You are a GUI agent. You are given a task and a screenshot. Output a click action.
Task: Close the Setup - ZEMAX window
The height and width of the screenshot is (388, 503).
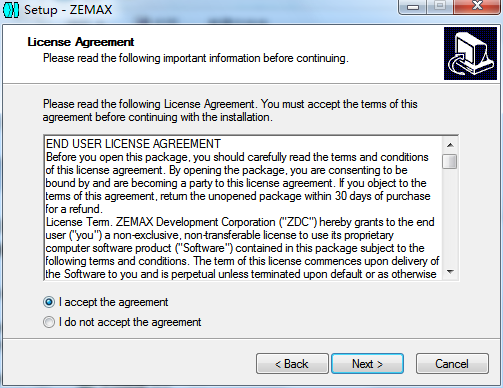coord(477,7)
